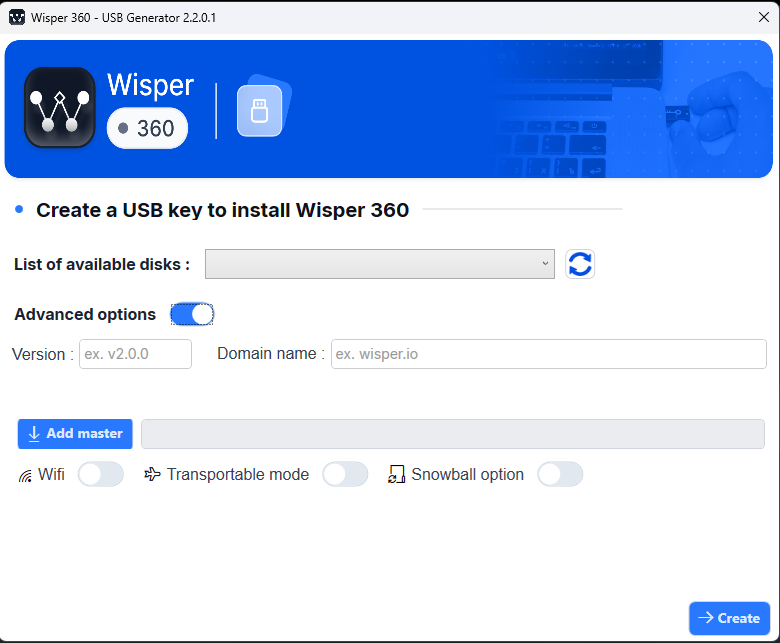Enable the Snowball option switch
The image size is (780, 643).
click(x=560, y=474)
